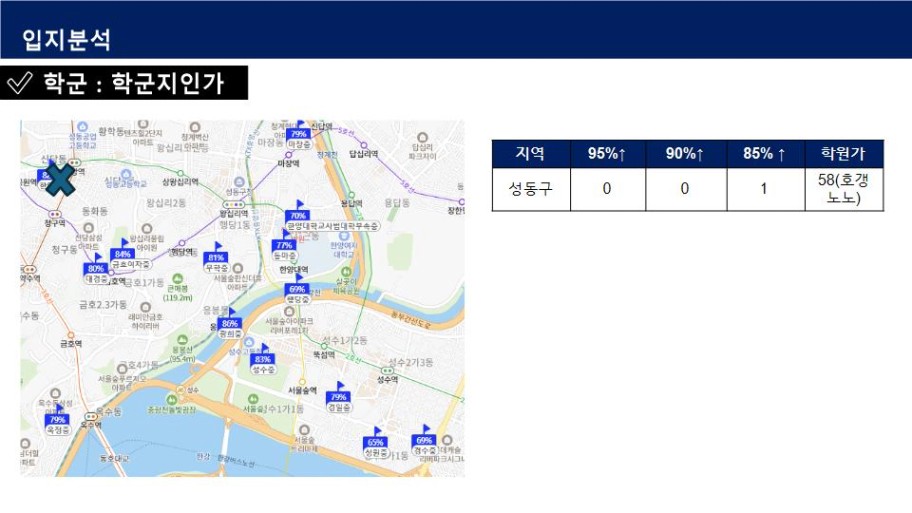Click the 지역 table header cell

pyautogui.click(x=530, y=154)
